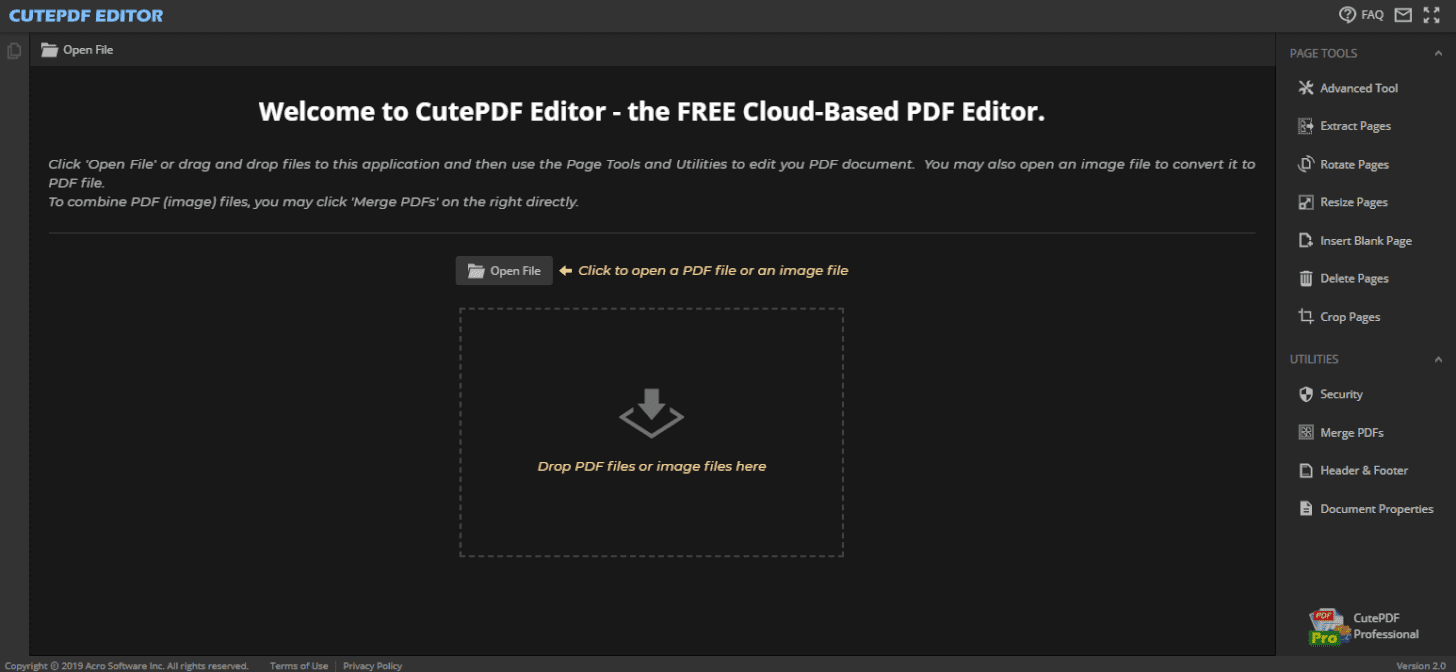Image resolution: width=1456 pixels, height=672 pixels.
Task: Click the Insert Blank Page icon
Action: [x=1305, y=240]
